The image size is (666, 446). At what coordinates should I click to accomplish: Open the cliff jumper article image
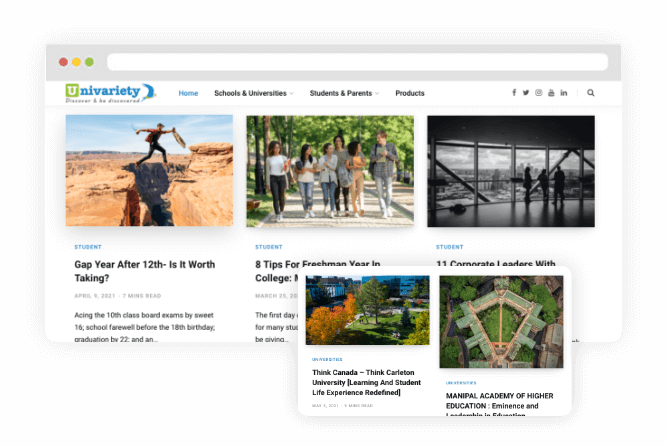(x=149, y=170)
